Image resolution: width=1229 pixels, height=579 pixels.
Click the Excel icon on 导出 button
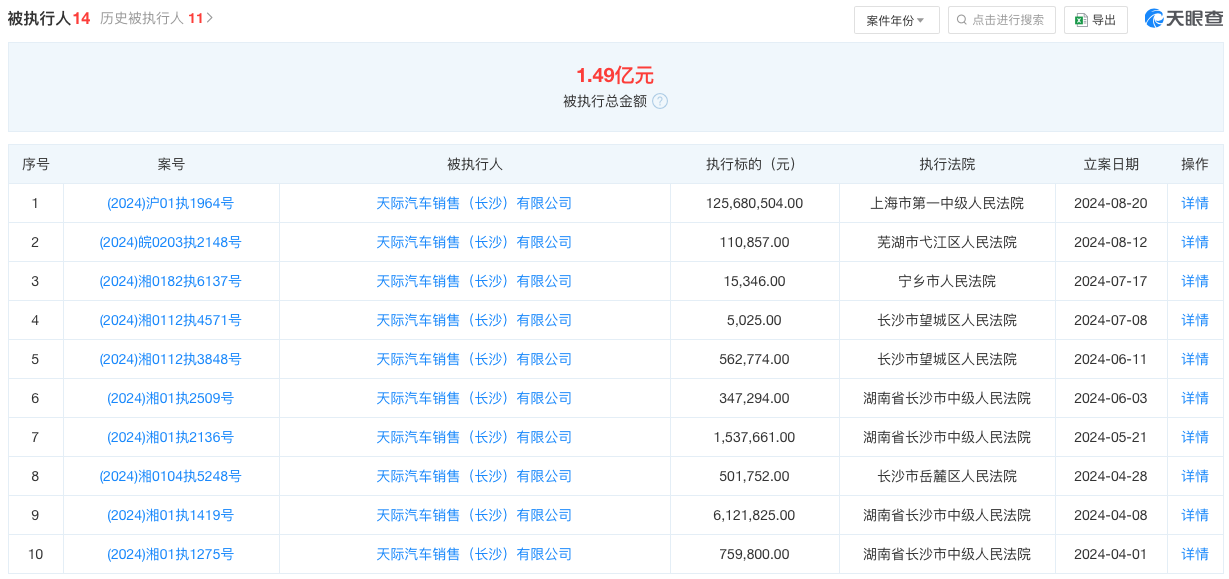[1081, 20]
